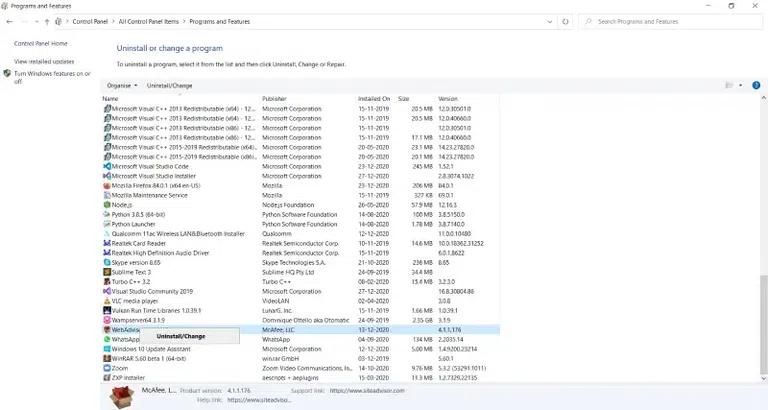Screen dimensions: 768x410
Task: Sort by Installed On column header
Action: coord(376,99)
